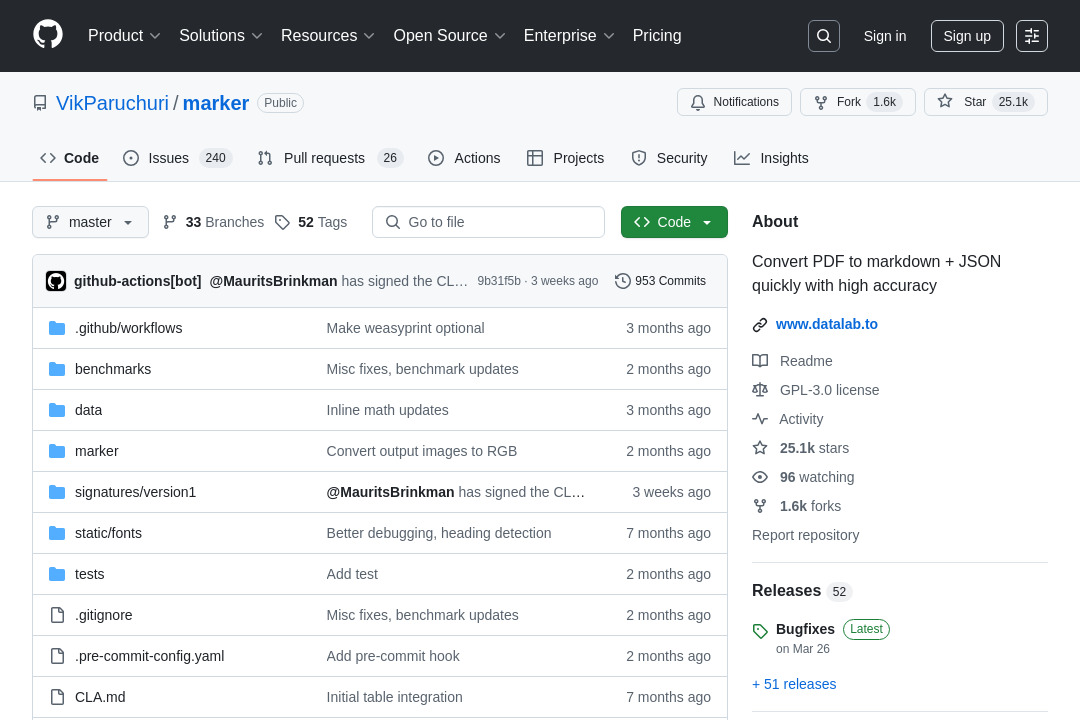Screen dimensions: 1080x720
Task: Click the Go to file search field
Action: pos(488,222)
